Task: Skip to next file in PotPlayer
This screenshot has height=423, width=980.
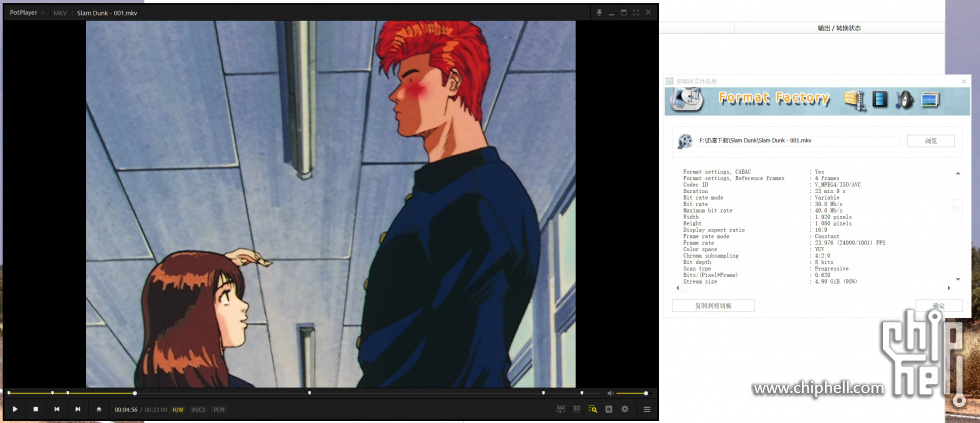Action: [x=78, y=409]
